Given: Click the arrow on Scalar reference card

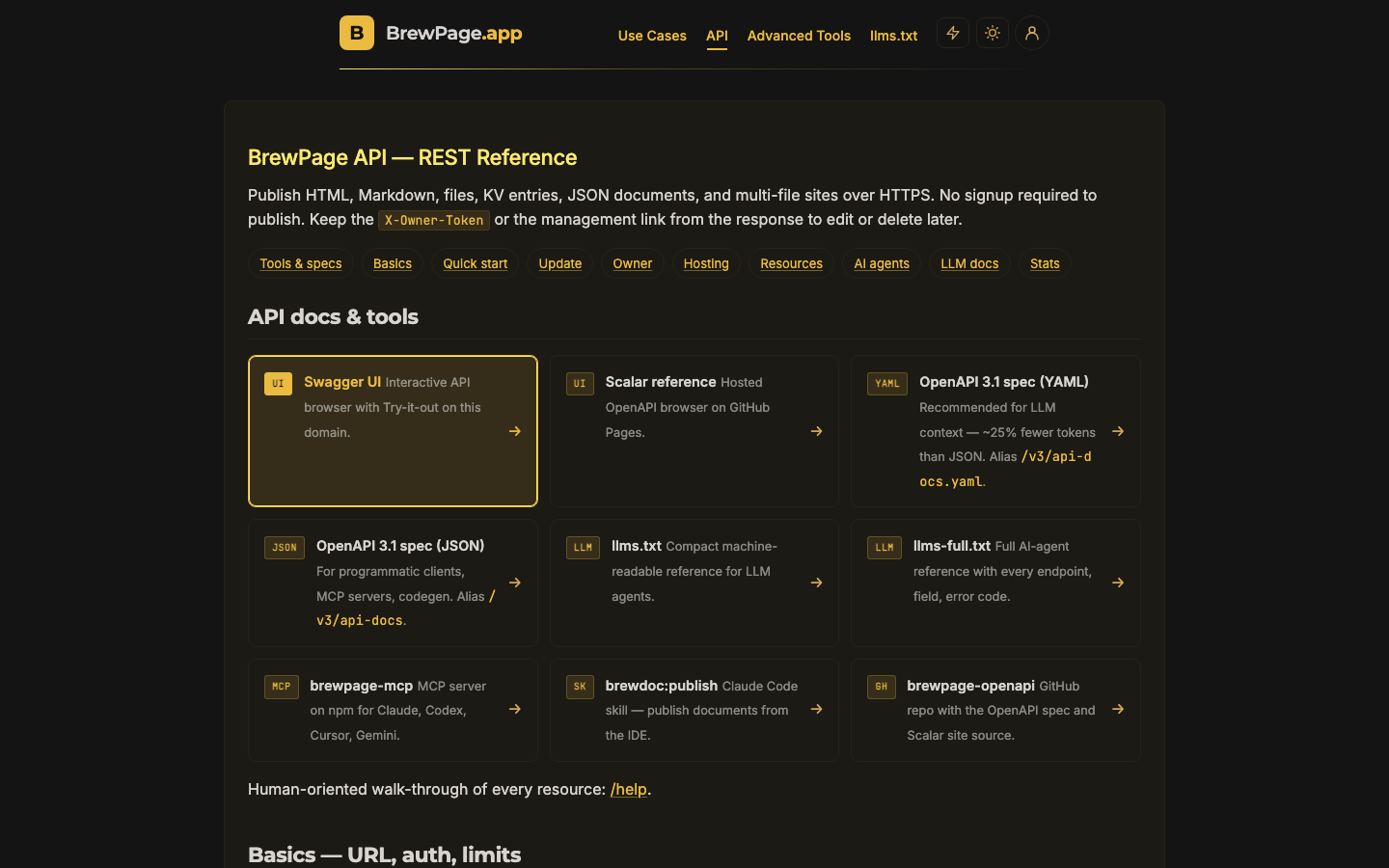Looking at the screenshot, I should coord(817,431).
